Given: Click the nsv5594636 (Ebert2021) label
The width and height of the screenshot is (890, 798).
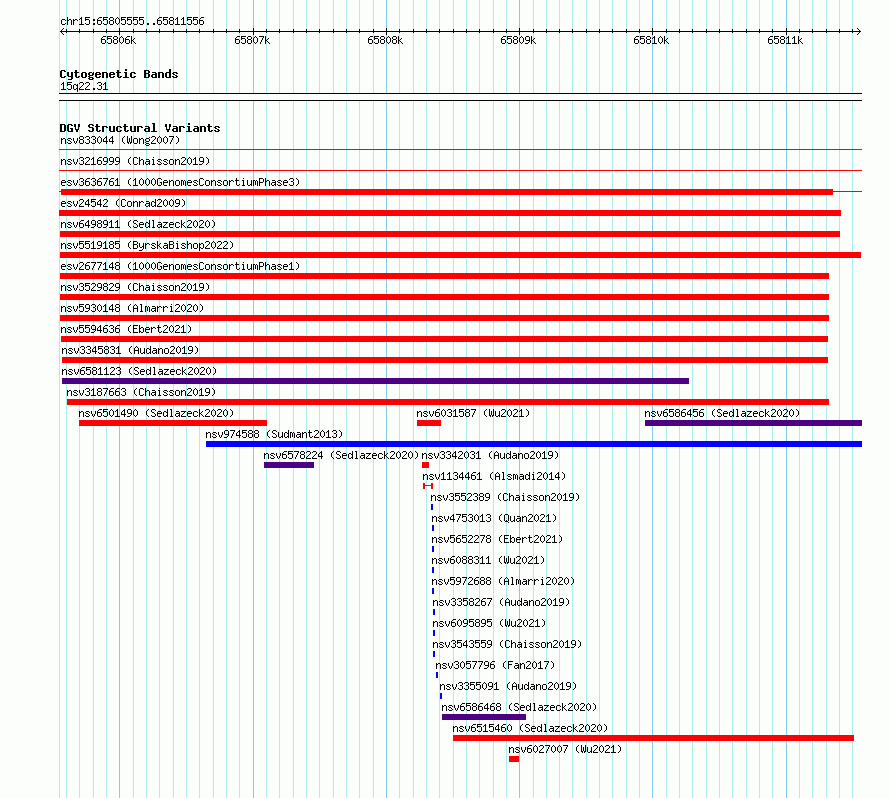Looking at the screenshot, I should point(126,329).
